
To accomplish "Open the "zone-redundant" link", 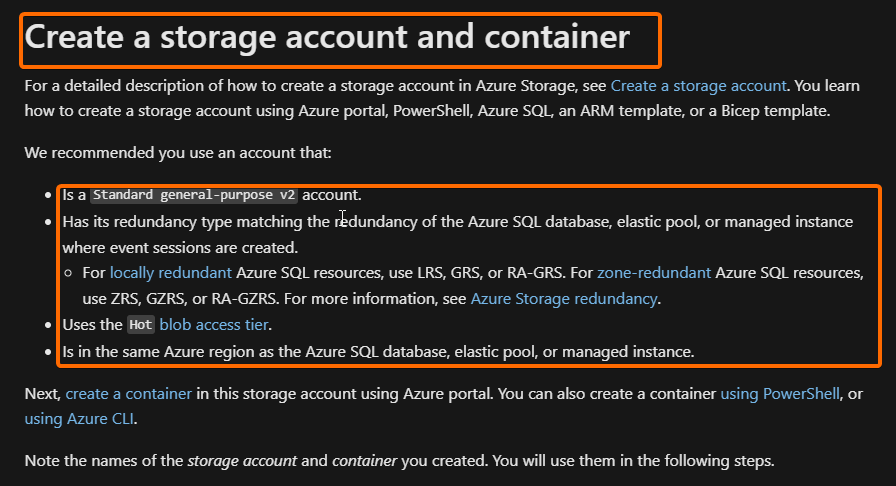I will click(654, 272).
